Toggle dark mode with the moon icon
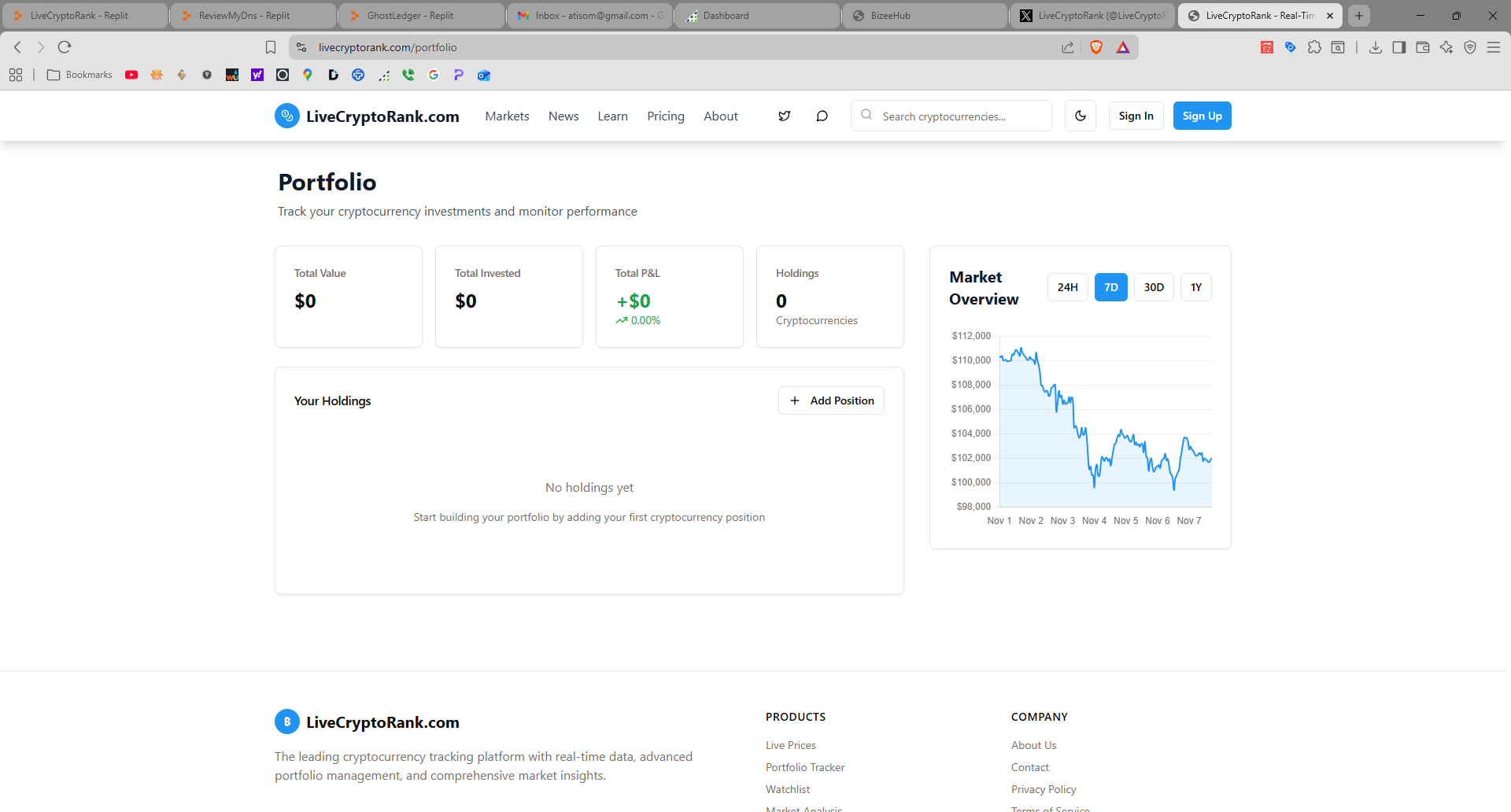Image resolution: width=1511 pixels, height=812 pixels. click(x=1080, y=116)
